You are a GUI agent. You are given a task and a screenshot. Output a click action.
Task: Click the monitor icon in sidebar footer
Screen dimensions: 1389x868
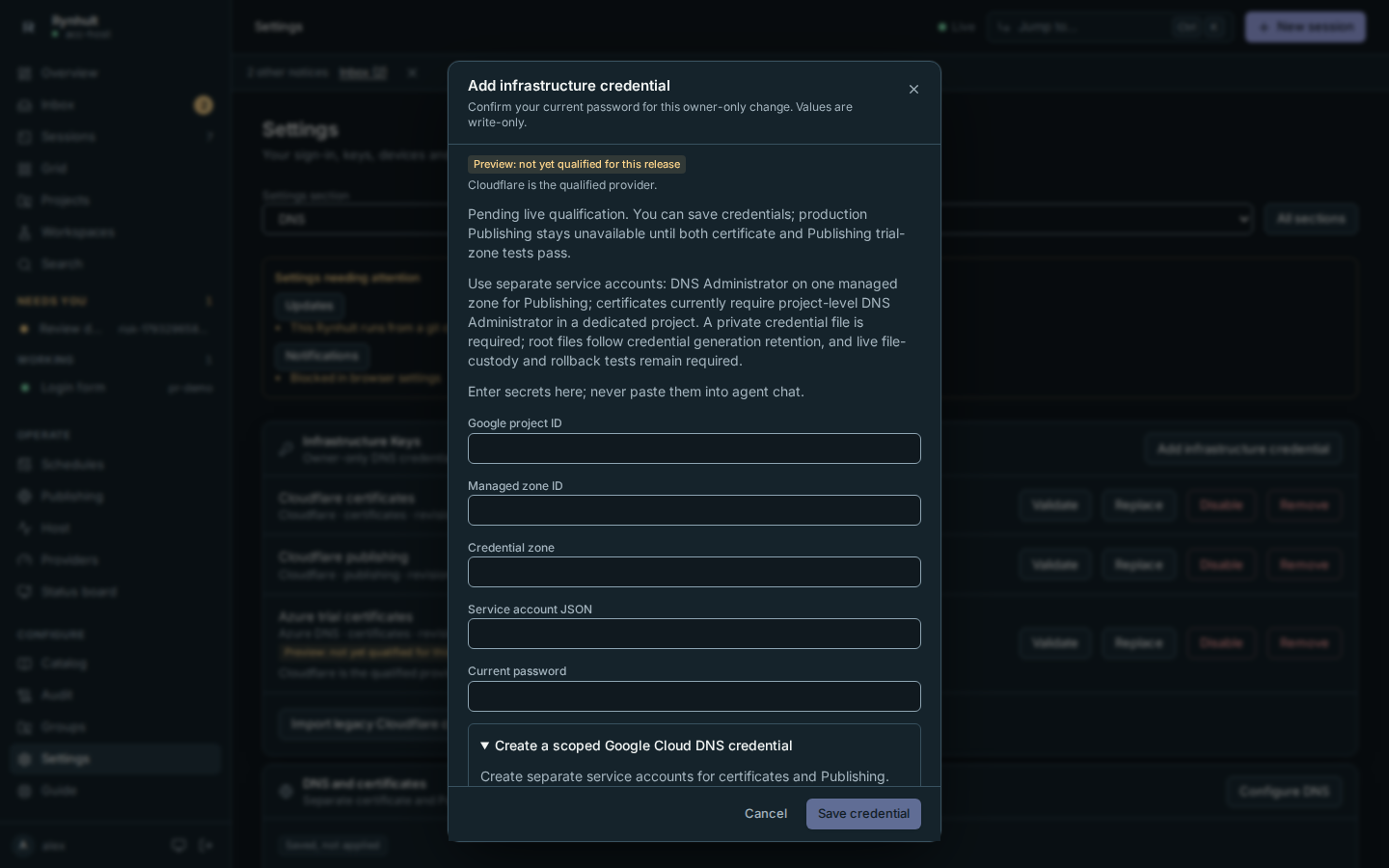178,846
